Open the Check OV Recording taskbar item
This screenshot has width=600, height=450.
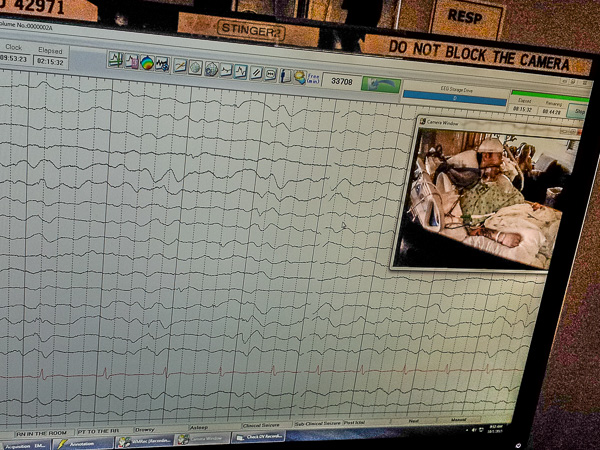pyautogui.click(x=259, y=436)
